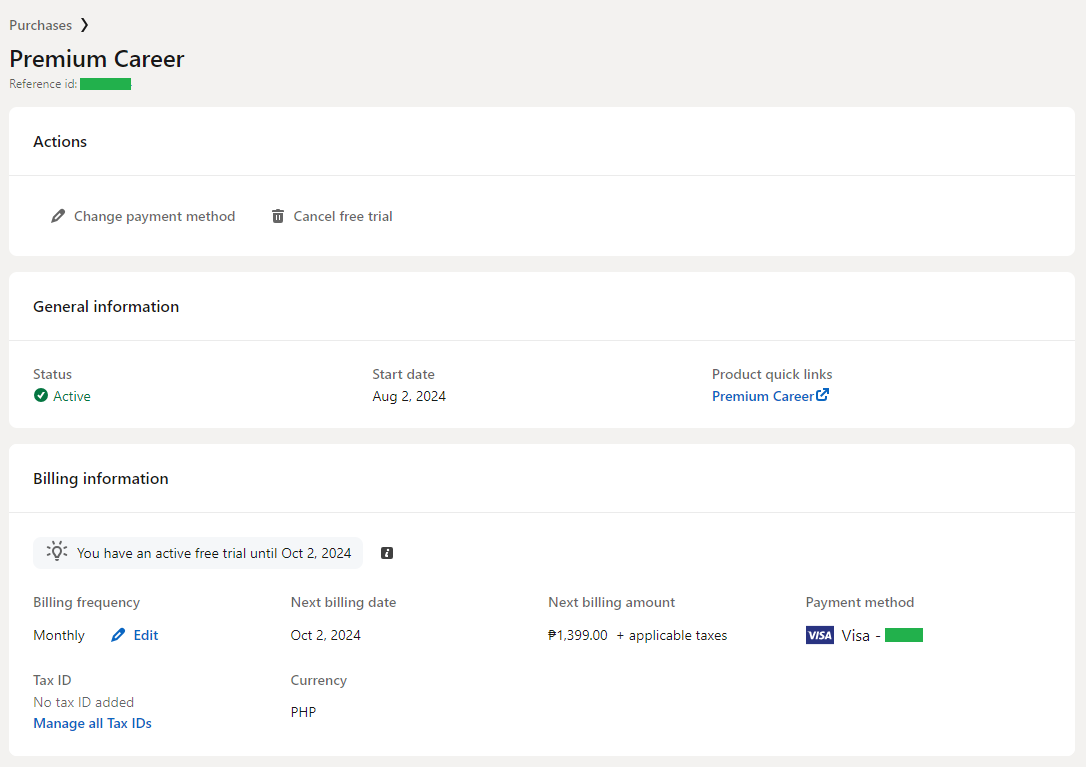The width and height of the screenshot is (1086, 767).
Task: Click the '+ applicable taxes' text
Action: (x=672, y=635)
